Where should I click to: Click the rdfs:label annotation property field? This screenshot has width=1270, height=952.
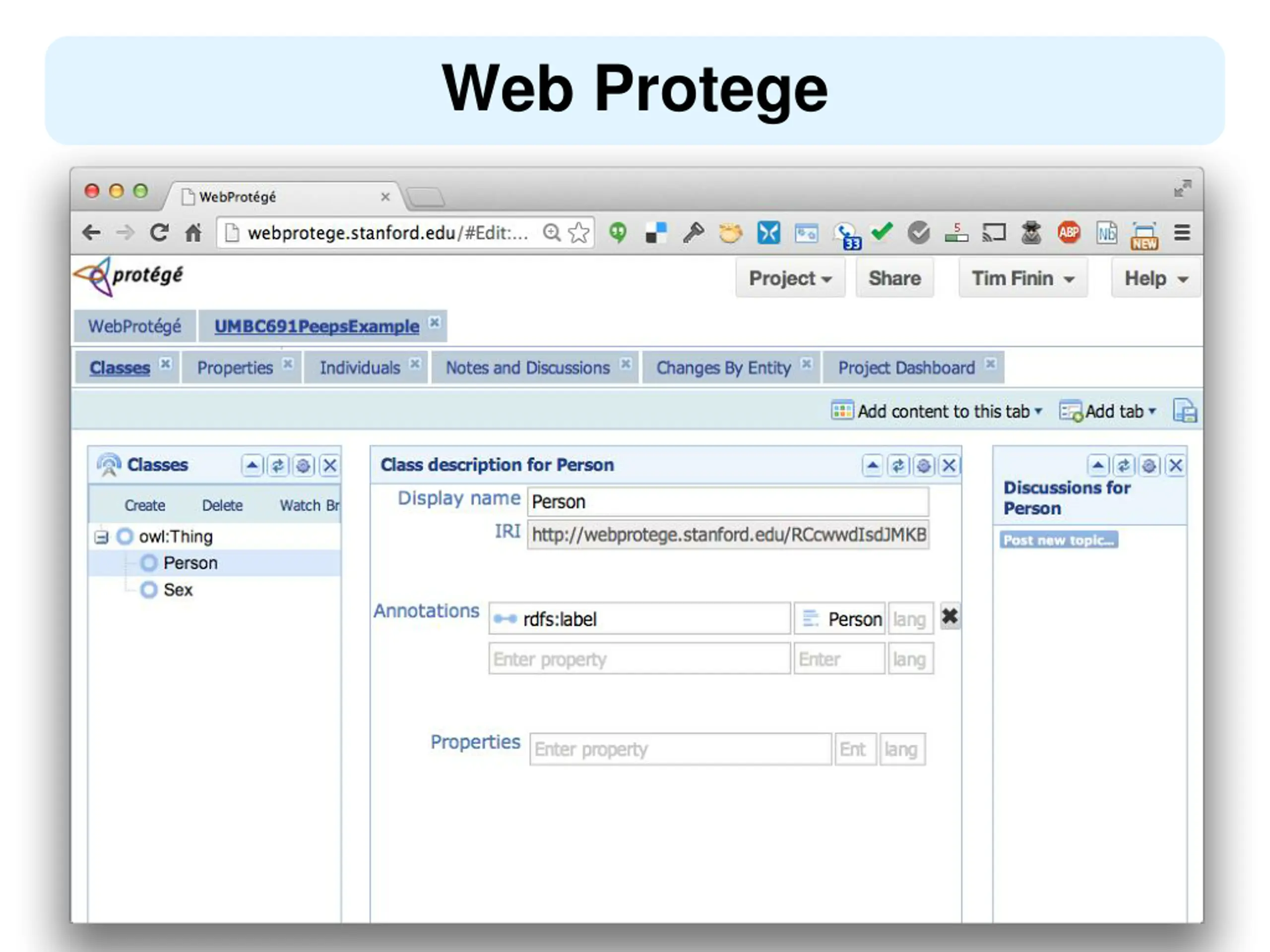pyautogui.click(x=639, y=619)
